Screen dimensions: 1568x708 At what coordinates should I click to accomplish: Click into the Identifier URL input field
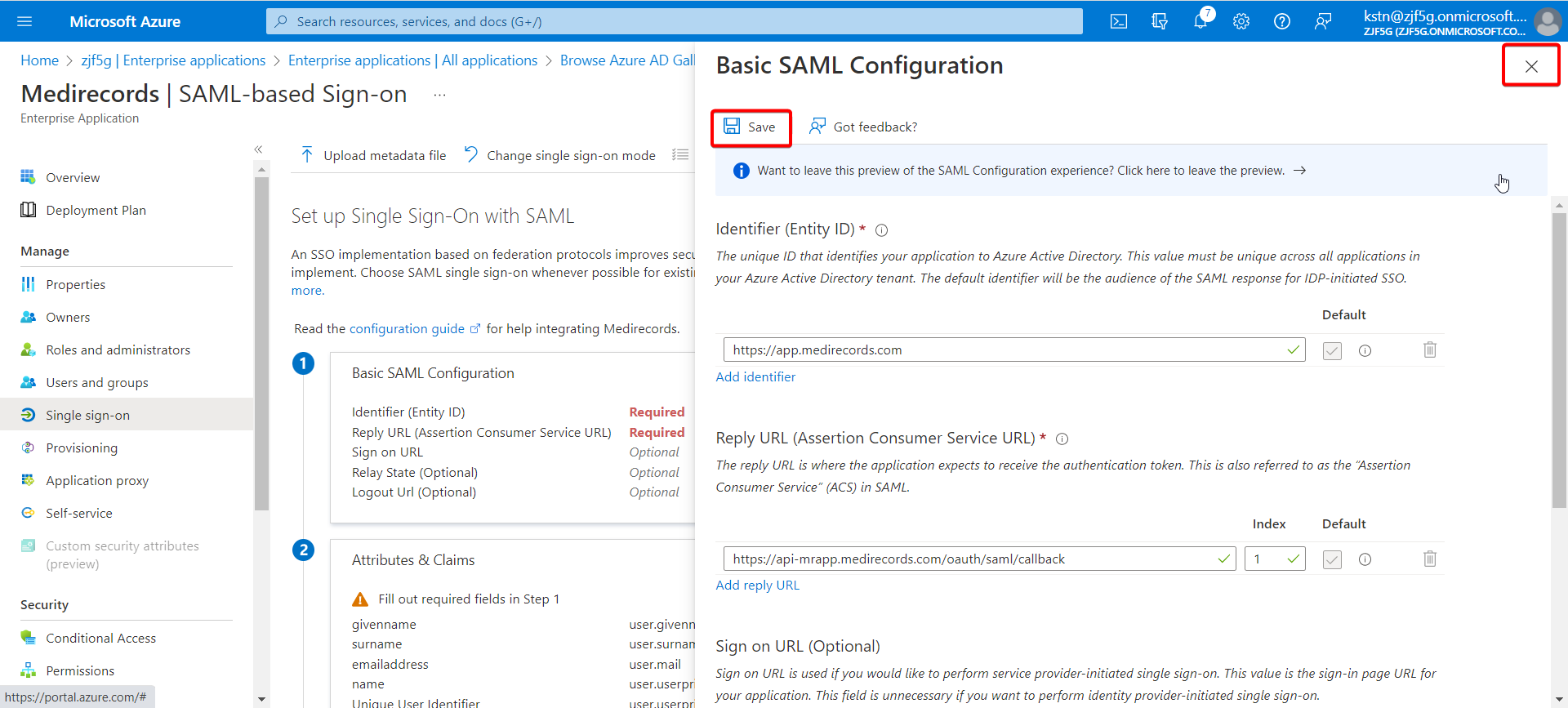coord(1014,350)
